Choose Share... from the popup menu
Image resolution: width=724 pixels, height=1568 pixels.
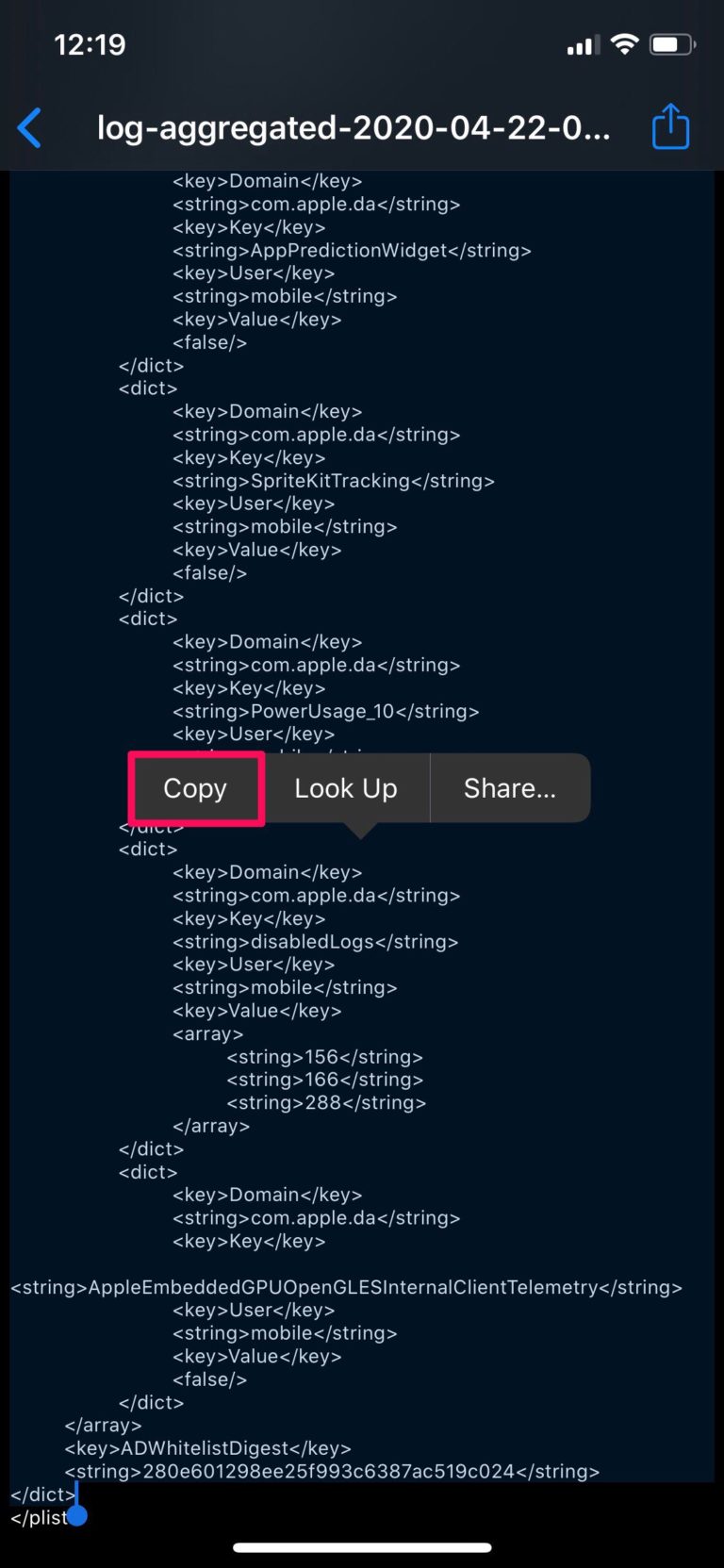coord(510,788)
